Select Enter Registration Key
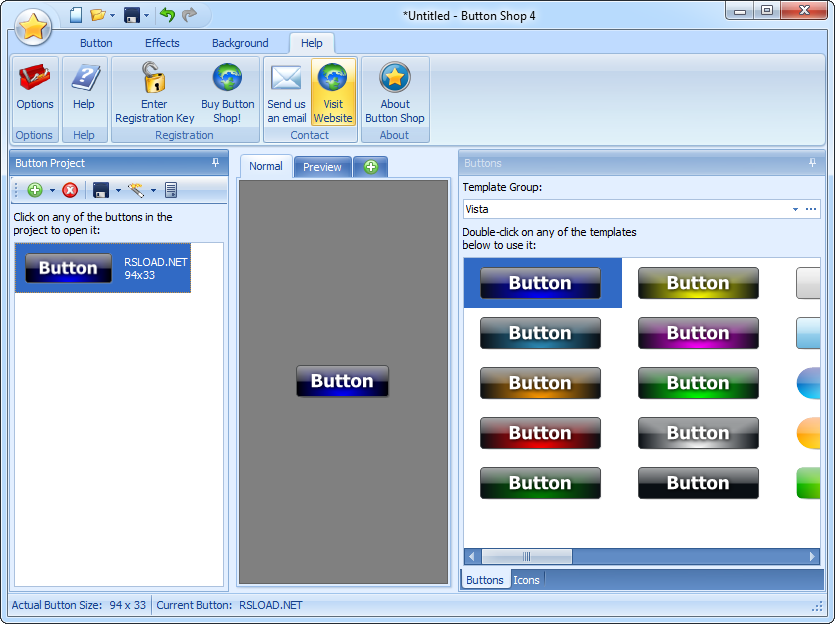835x624 pixels. 153,90
